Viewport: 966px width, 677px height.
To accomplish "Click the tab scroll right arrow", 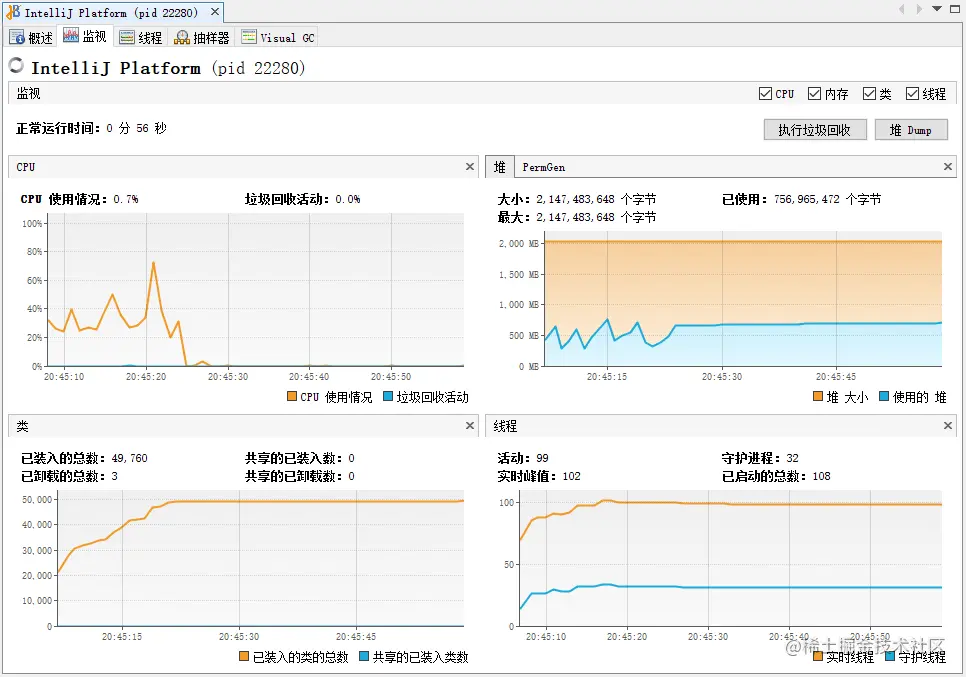I will tap(919, 9).
